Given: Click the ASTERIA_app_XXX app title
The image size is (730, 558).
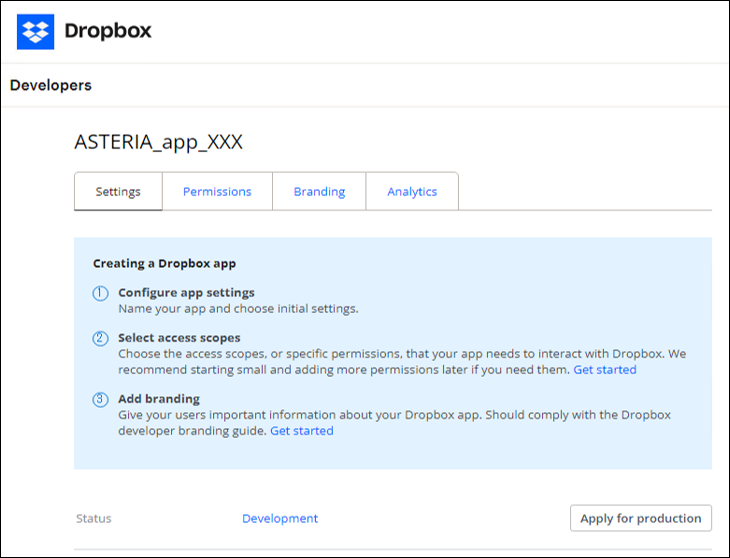Looking at the screenshot, I should click(x=158, y=141).
